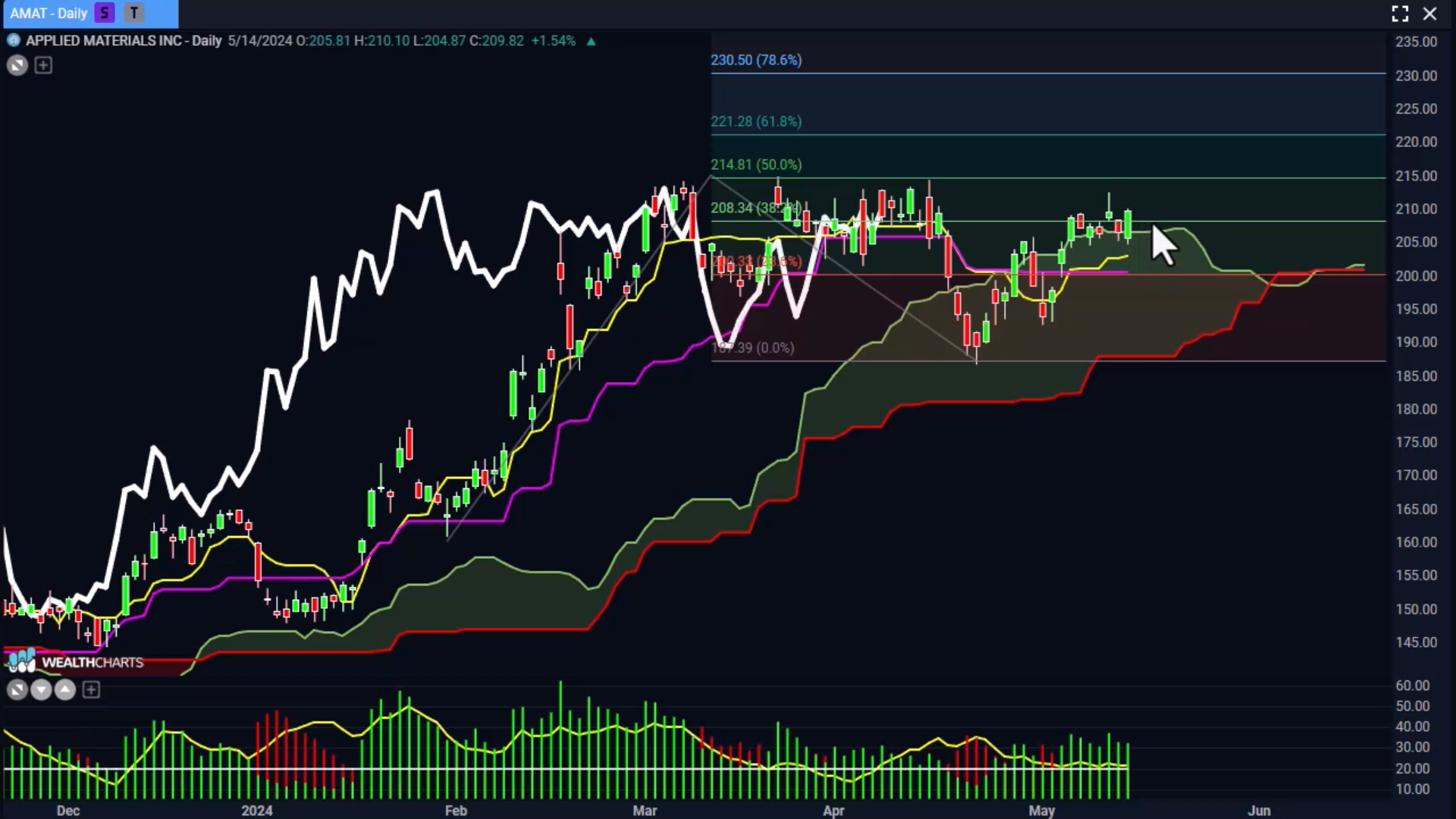Add an indicator to the price pane
The image size is (1456, 819).
43,65
